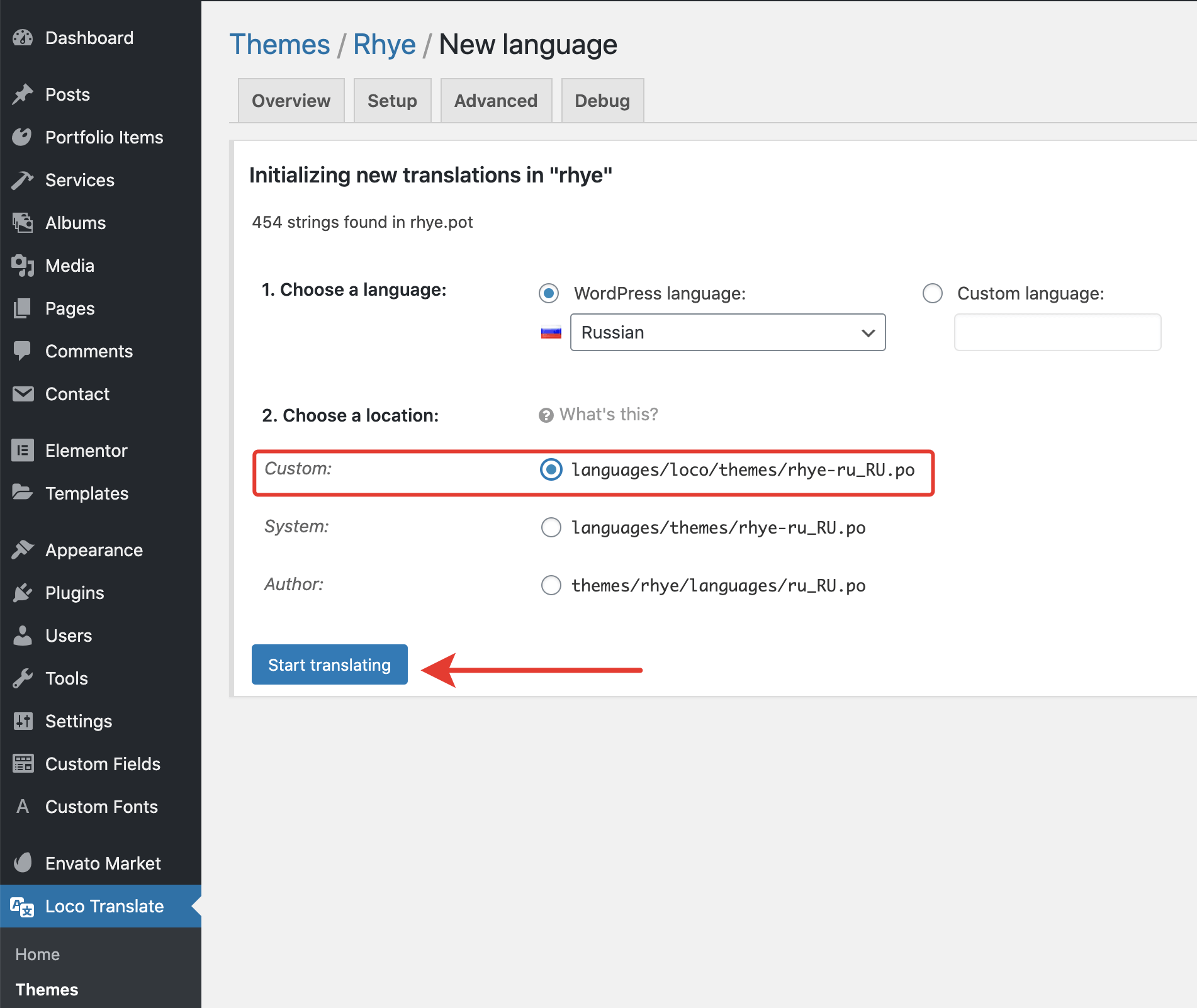Viewport: 1197px width, 1008px height.
Task: Choose the System location radio option
Action: click(551, 527)
